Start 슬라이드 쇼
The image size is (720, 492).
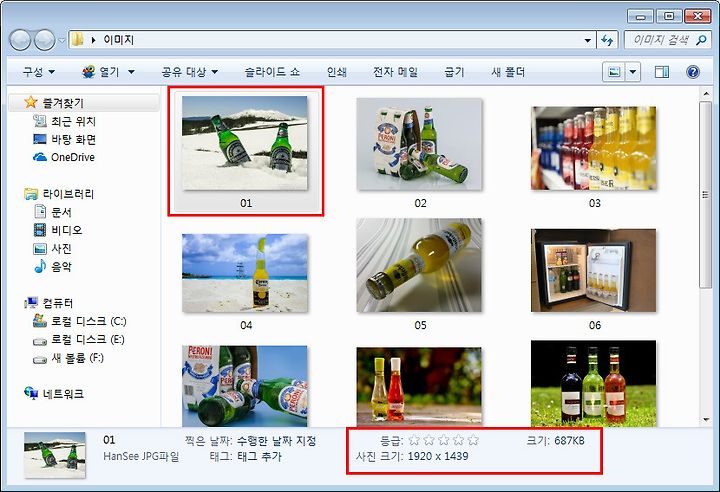coord(272,72)
